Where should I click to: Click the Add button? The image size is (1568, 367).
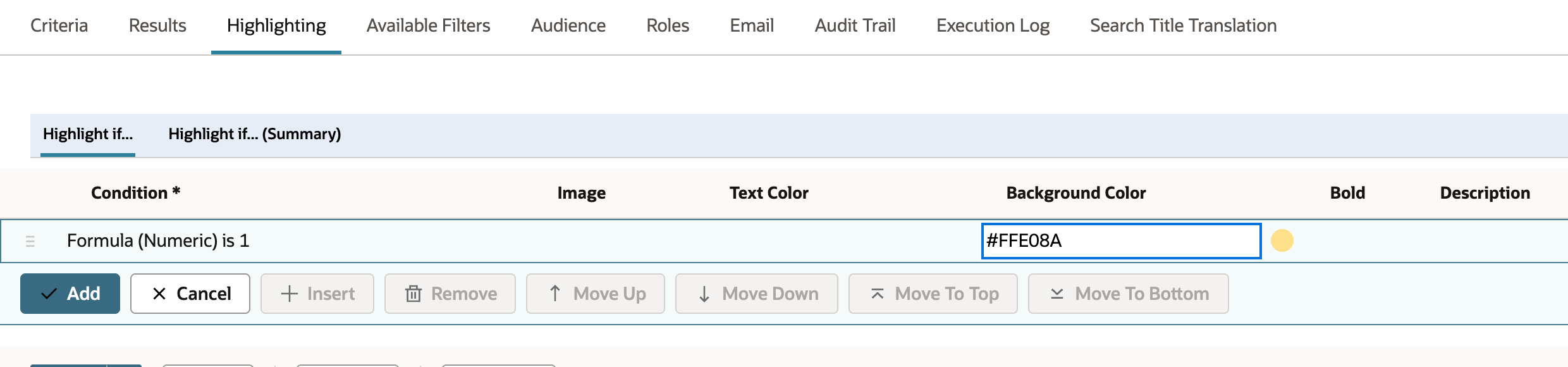point(70,294)
